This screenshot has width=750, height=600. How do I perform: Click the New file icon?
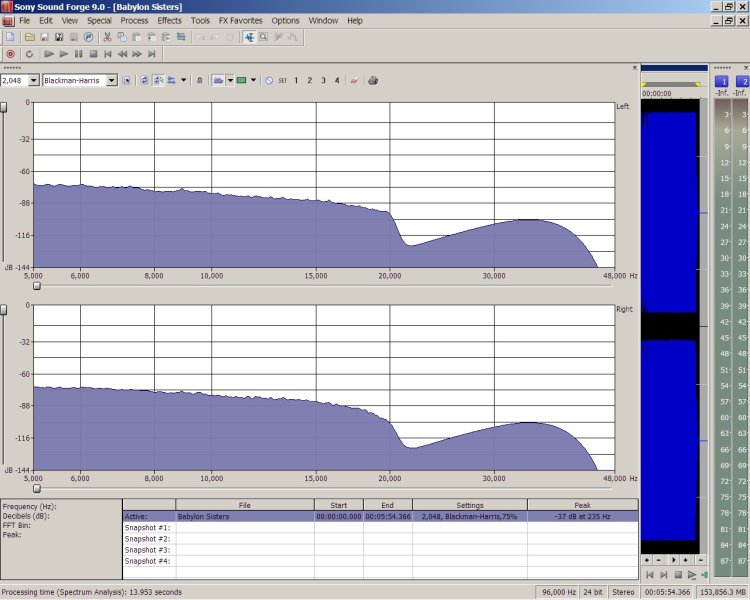(x=10, y=37)
